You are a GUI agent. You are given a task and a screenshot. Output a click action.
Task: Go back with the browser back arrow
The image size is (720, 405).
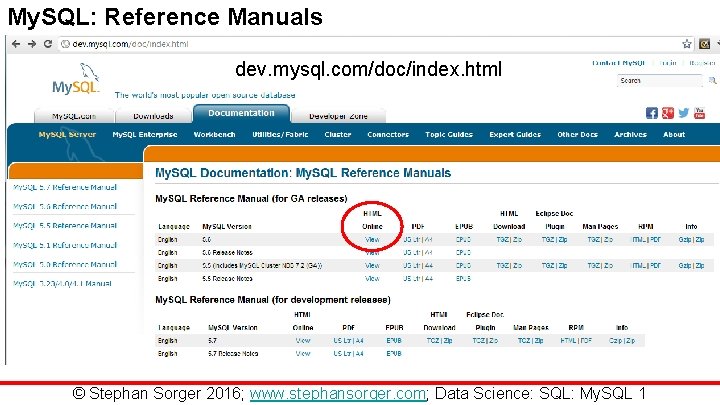coord(16,44)
